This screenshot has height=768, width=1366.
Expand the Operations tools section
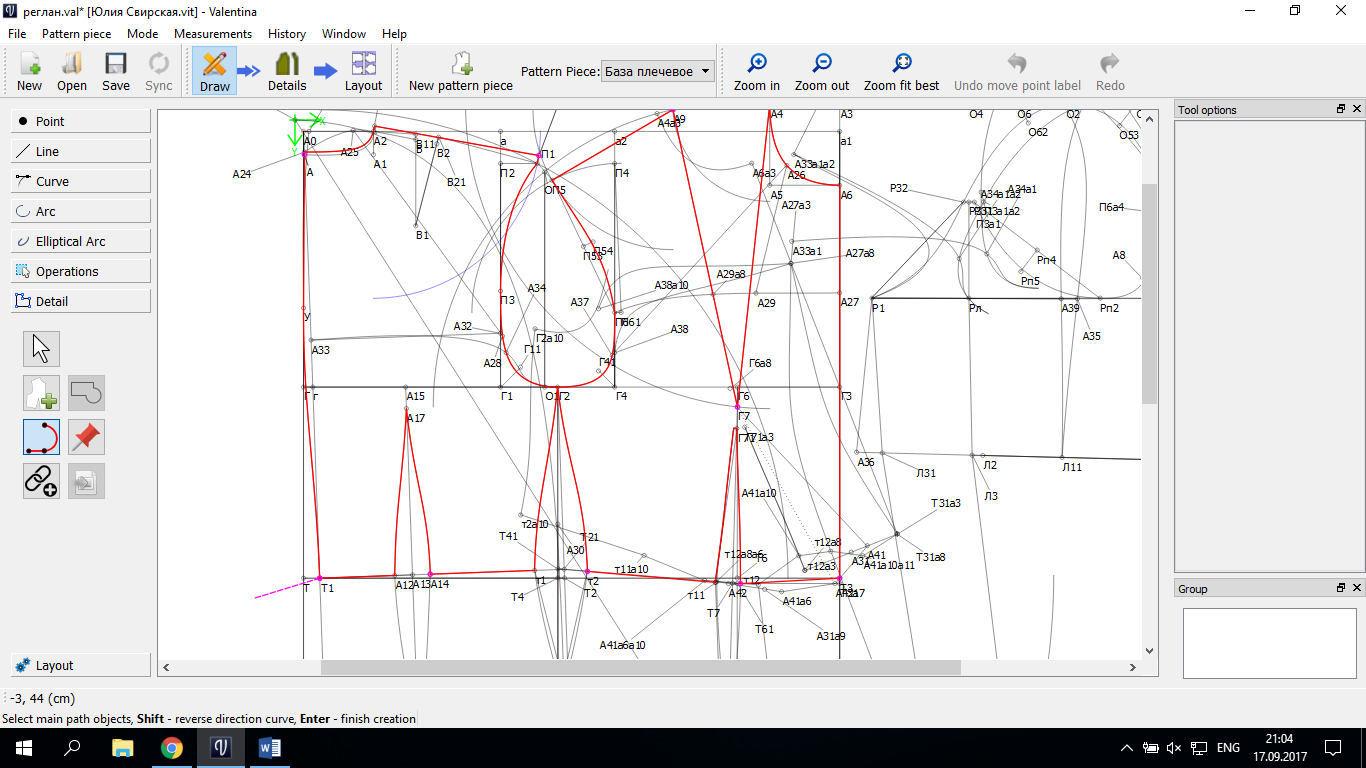[x=81, y=271]
